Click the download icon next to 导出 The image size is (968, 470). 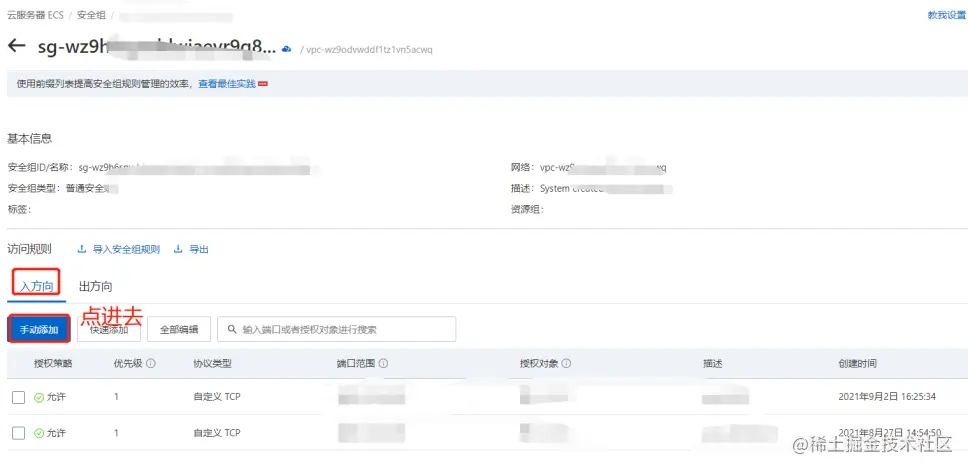178,250
